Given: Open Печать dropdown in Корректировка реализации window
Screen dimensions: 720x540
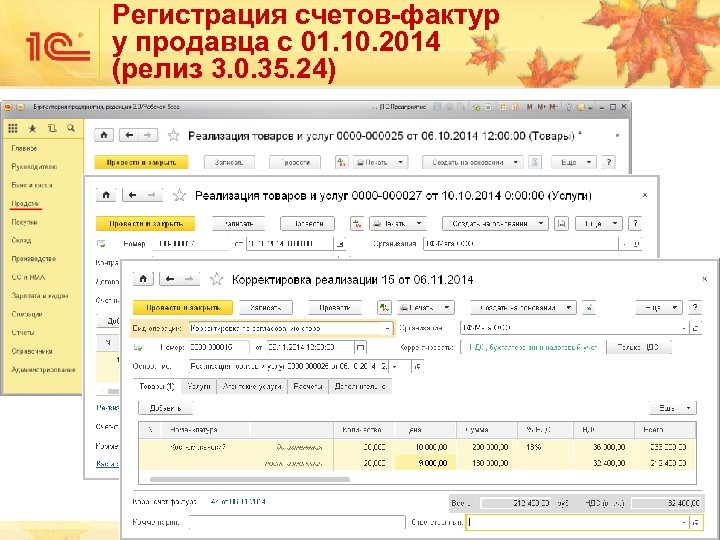Looking at the screenshot, I should (426, 308).
